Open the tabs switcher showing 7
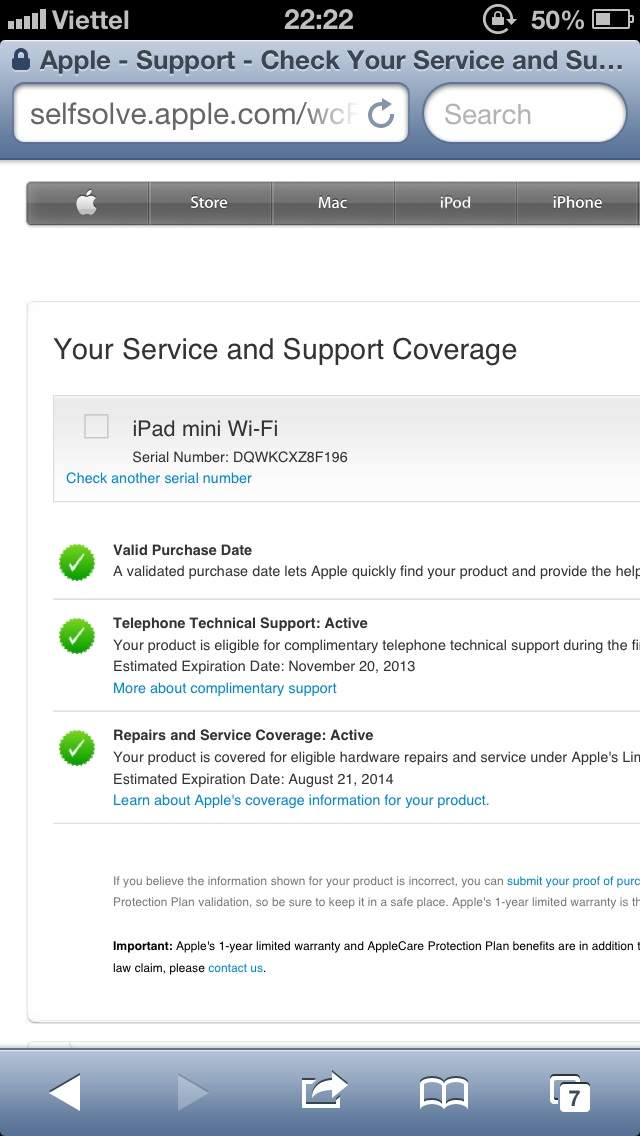 coord(570,1093)
